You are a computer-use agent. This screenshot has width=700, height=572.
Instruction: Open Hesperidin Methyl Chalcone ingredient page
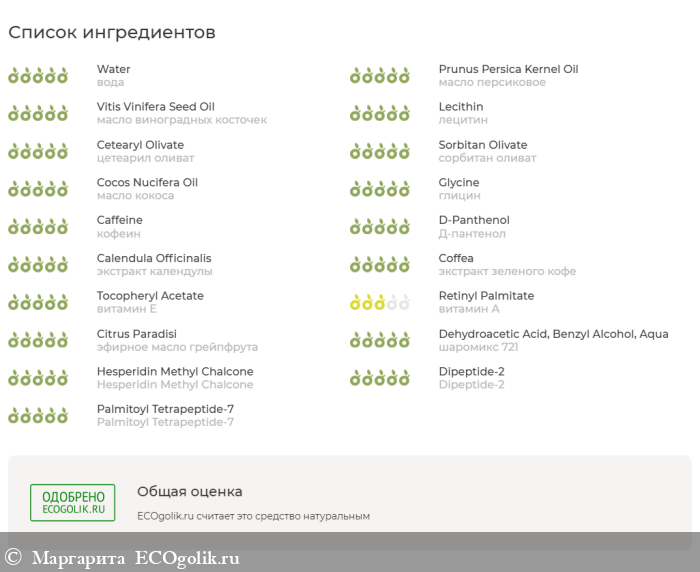pyautogui.click(x=175, y=372)
